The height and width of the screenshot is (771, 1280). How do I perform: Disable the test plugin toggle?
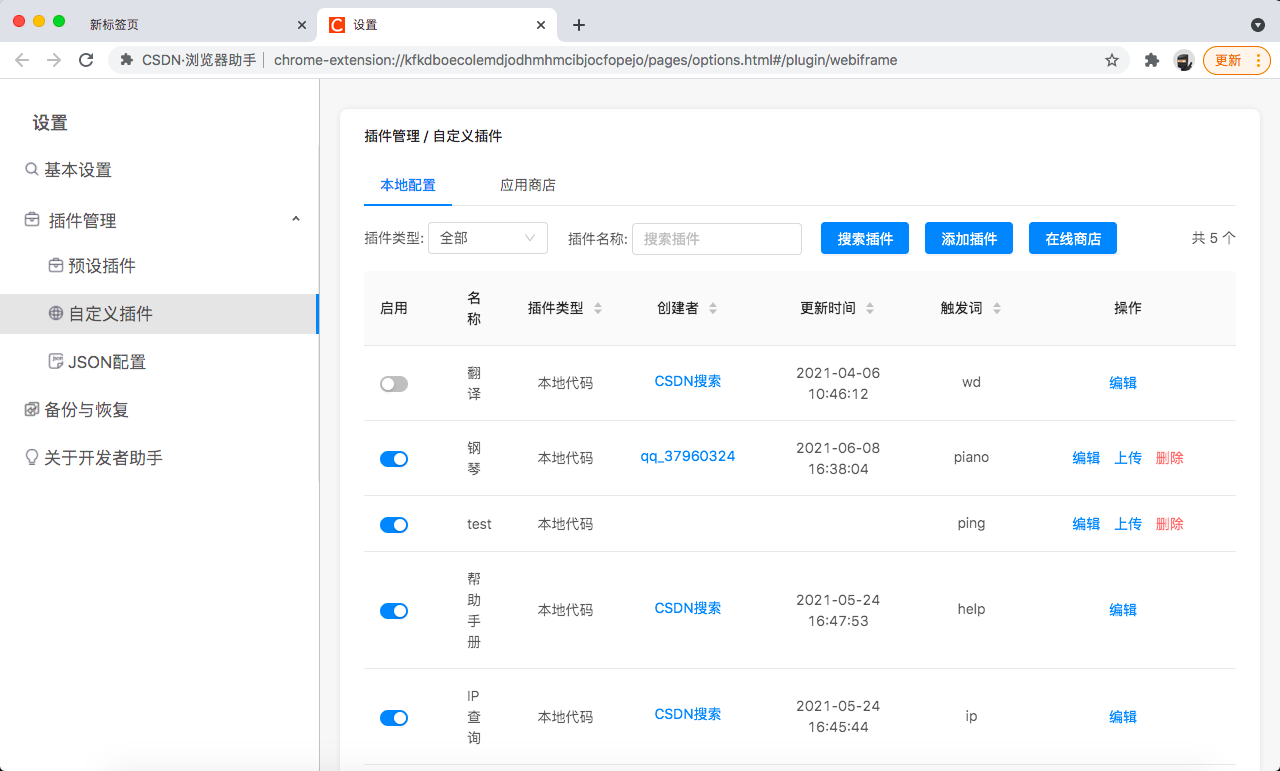(x=394, y=525)
